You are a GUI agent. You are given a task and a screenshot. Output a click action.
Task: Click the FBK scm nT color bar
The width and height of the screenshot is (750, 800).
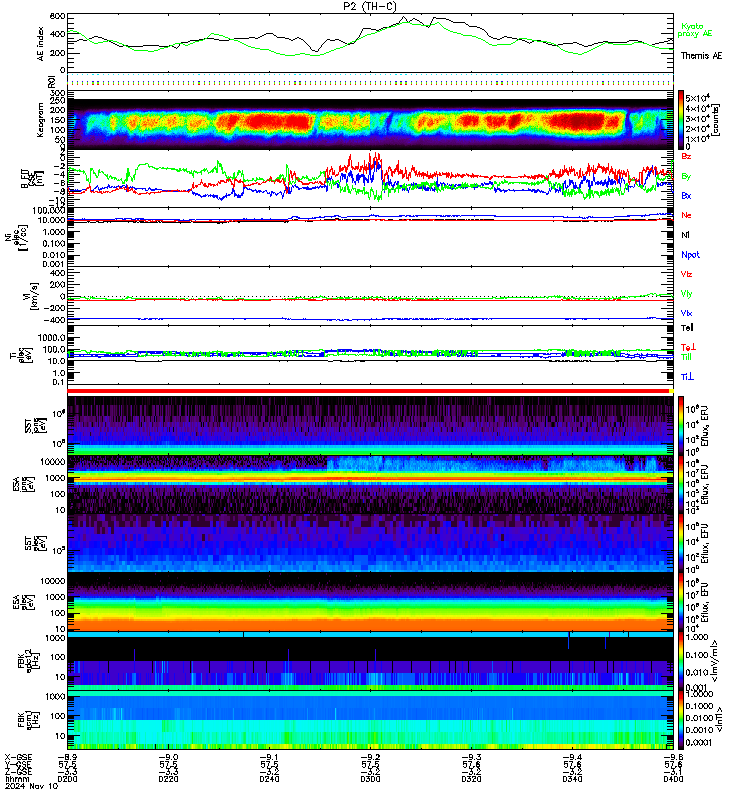681,720
